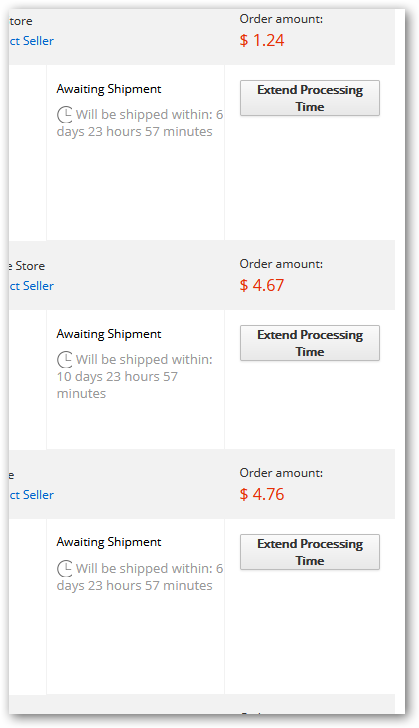Screen dimensions: 419x728
Task: Click the 'Order amount:' label above $ 4.67
Action: pos(281,264)
